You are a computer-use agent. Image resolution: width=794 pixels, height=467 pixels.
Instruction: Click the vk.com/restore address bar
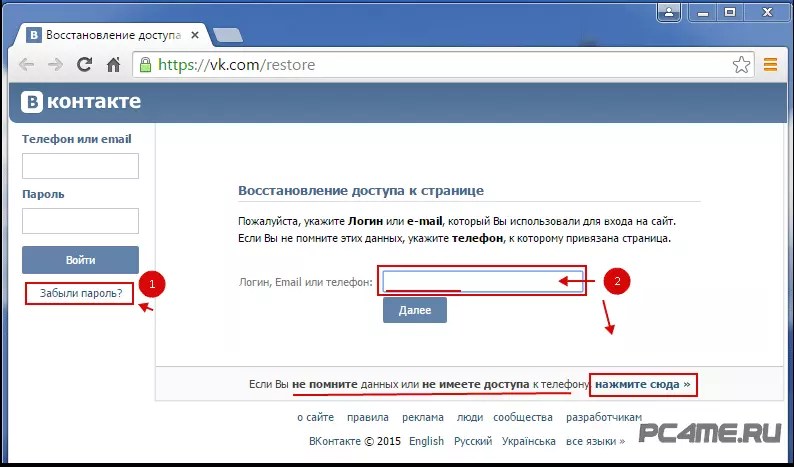click(x=443, y=64)
